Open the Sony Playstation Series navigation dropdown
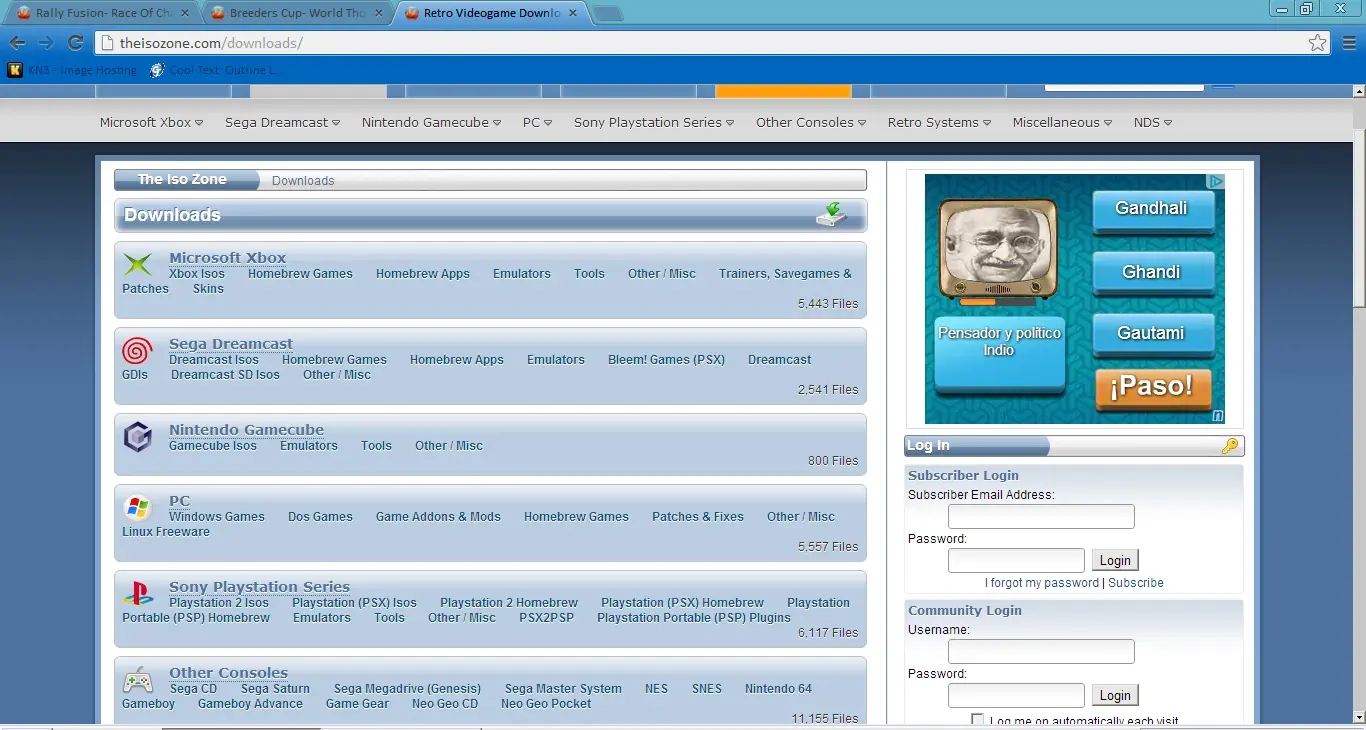Viewport: 1366px width, 730px height. pos(654,122)
